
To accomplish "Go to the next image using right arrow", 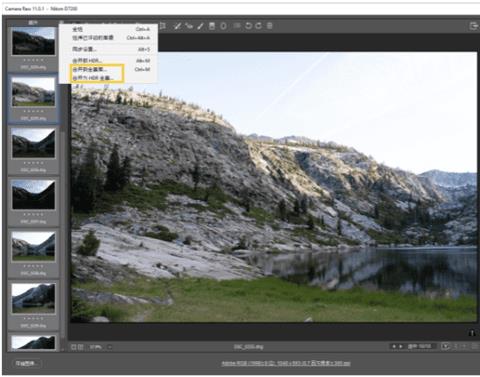I will coord(401,346).
